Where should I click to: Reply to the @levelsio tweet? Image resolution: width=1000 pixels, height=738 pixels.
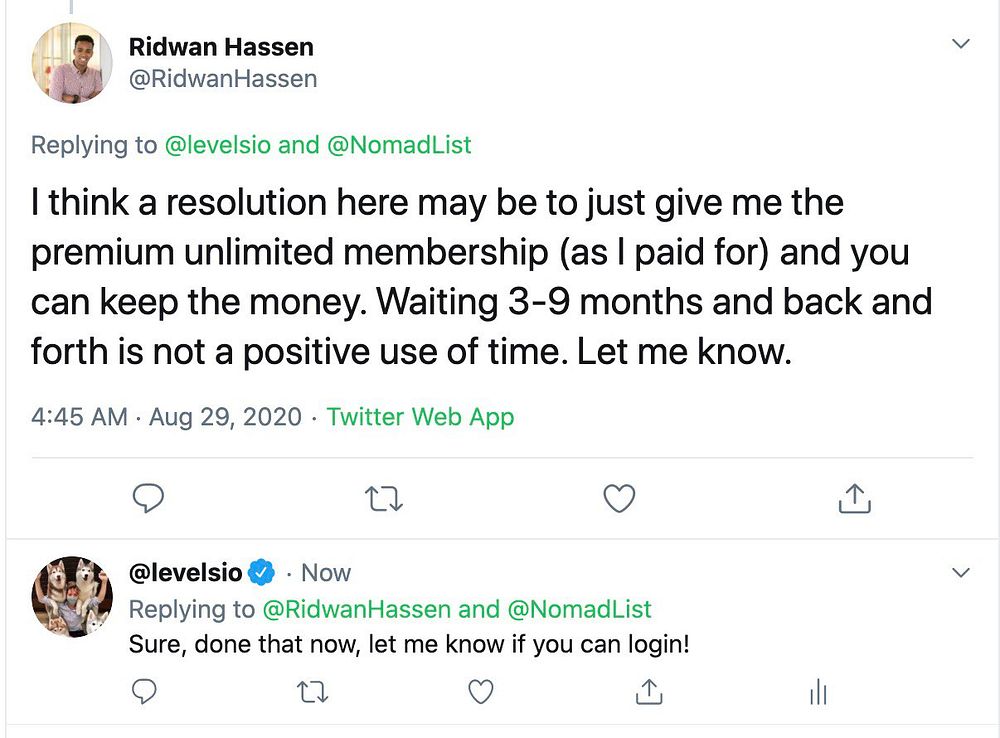coord(147,691)
